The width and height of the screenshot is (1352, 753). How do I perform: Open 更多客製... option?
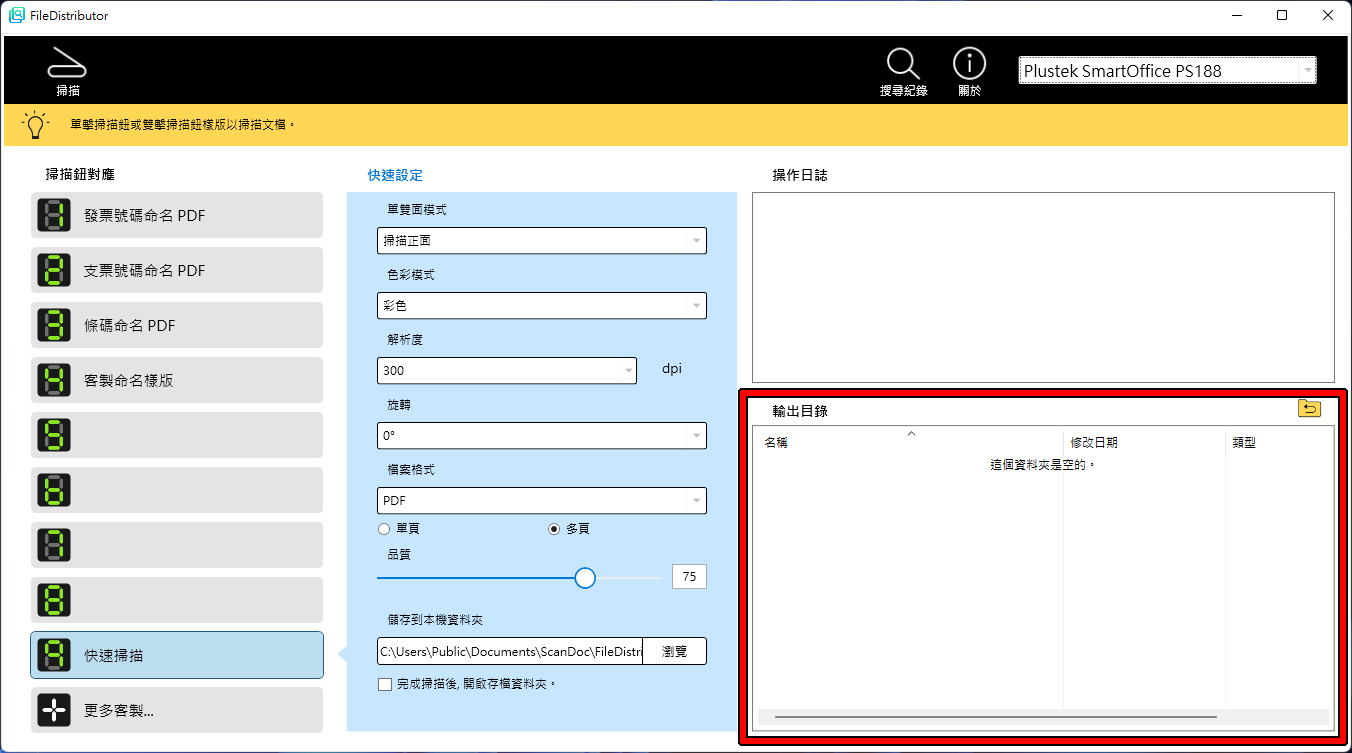click(177, 710)
